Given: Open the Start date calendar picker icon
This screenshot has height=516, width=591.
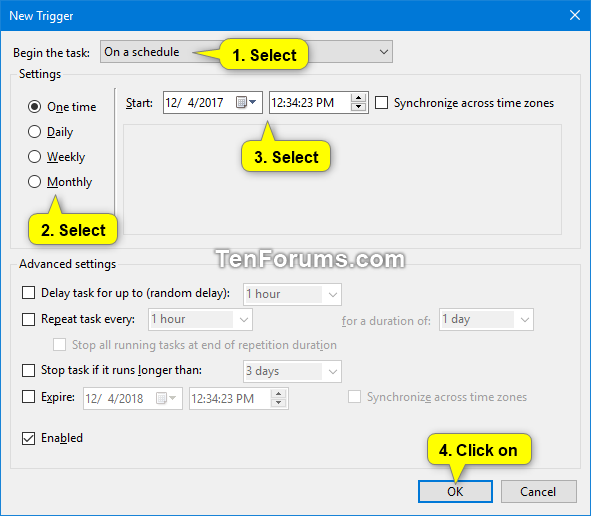Looking at the screenshot, I should (x=246, y=102).
